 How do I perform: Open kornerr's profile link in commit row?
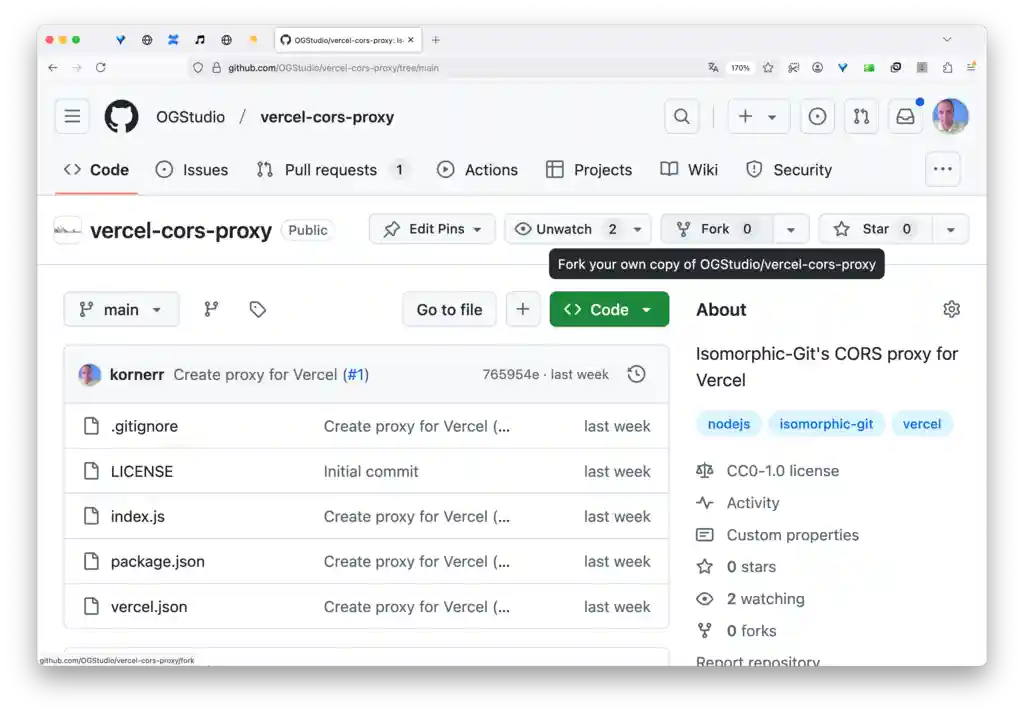point(136,375)
